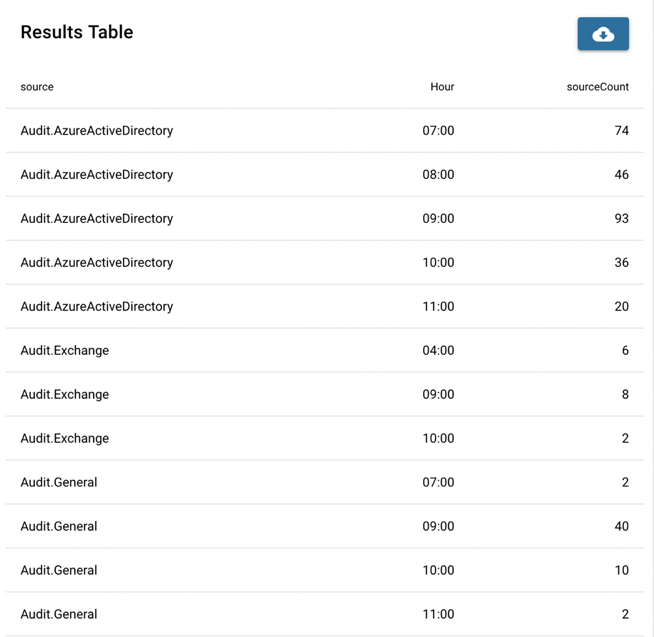Sort by the sourceCount column header
The width and height of the screenshot is (654, 637).
click(597, 87)
